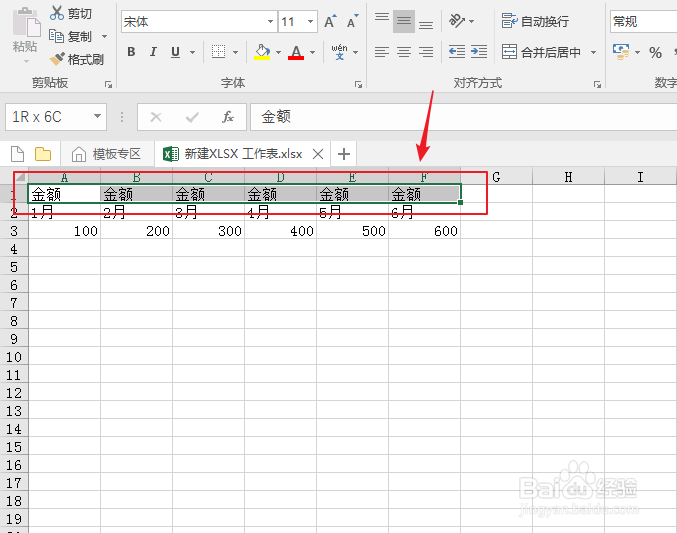Viewport: 677px width, 533px height.
Task: Select row 3 header
Action: (x=14, y=231)
